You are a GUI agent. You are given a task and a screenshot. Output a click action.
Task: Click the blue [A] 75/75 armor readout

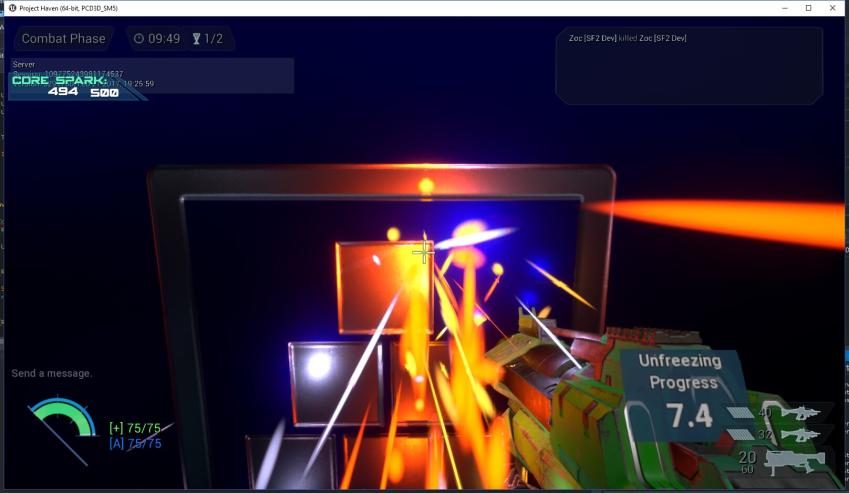pyautogui.click(x=135, y=444)
